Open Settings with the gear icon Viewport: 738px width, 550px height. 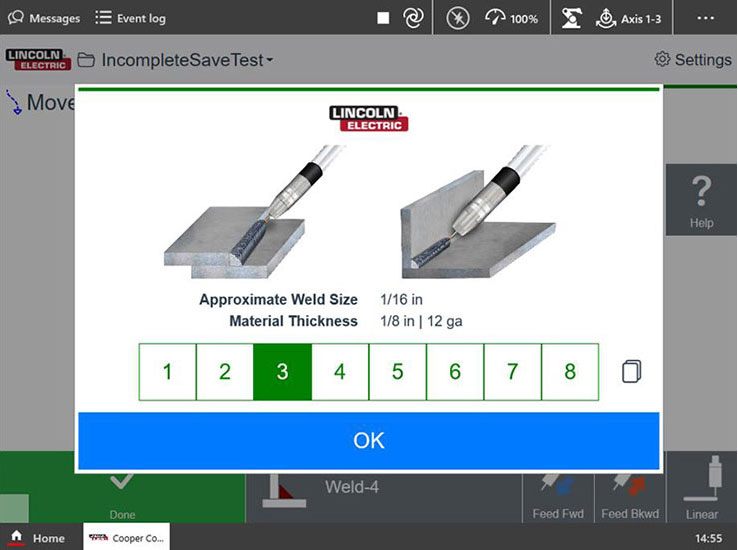point(693,60)
